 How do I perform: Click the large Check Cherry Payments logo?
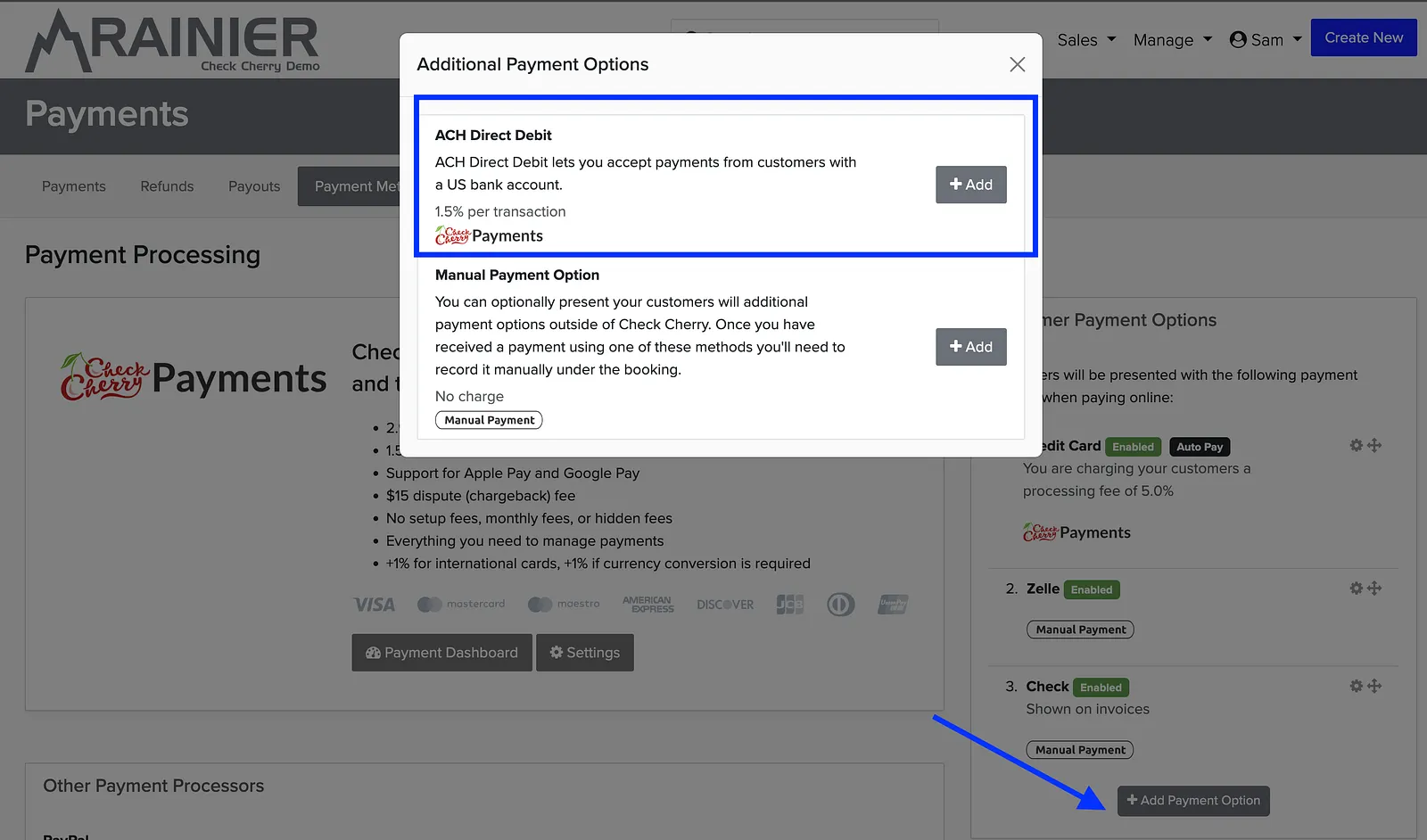tap(194, 377)
